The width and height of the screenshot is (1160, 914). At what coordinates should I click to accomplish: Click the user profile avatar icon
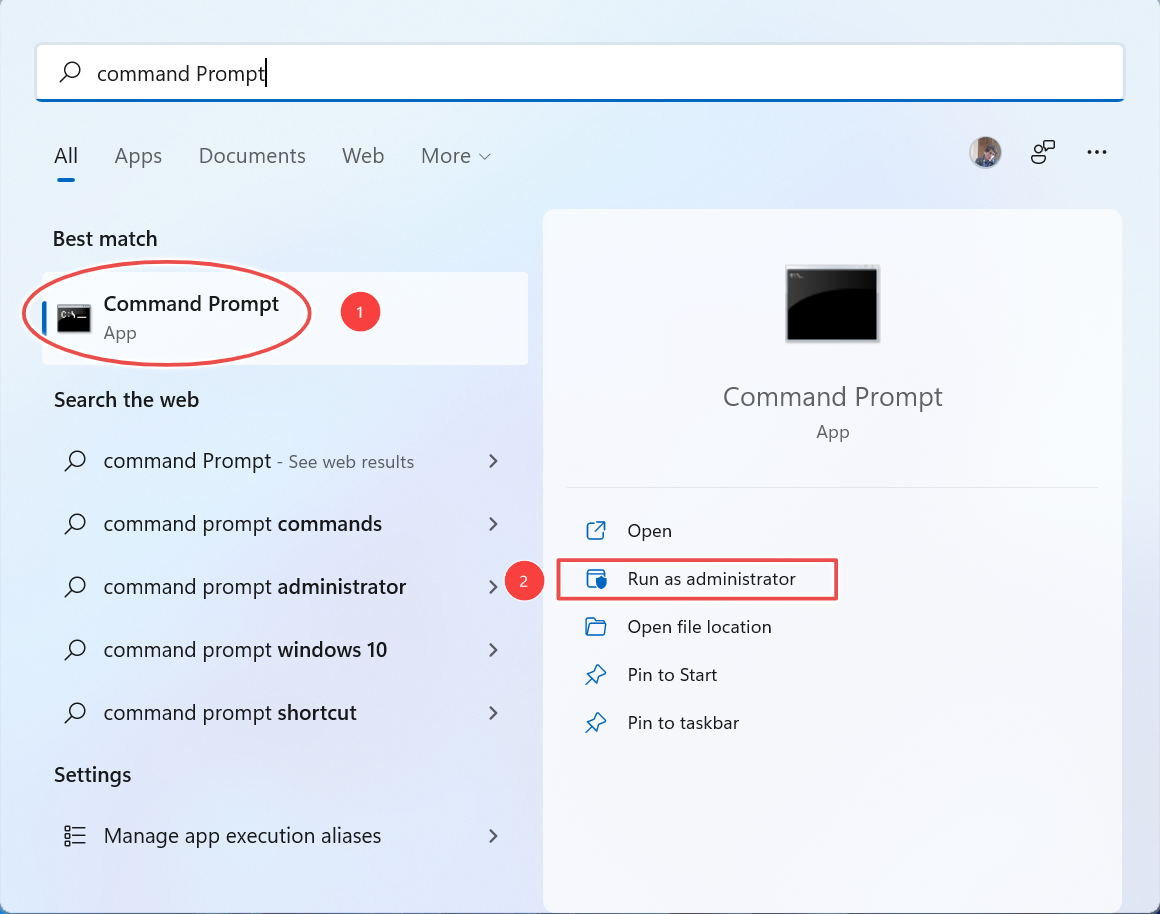tap(985, 153)
